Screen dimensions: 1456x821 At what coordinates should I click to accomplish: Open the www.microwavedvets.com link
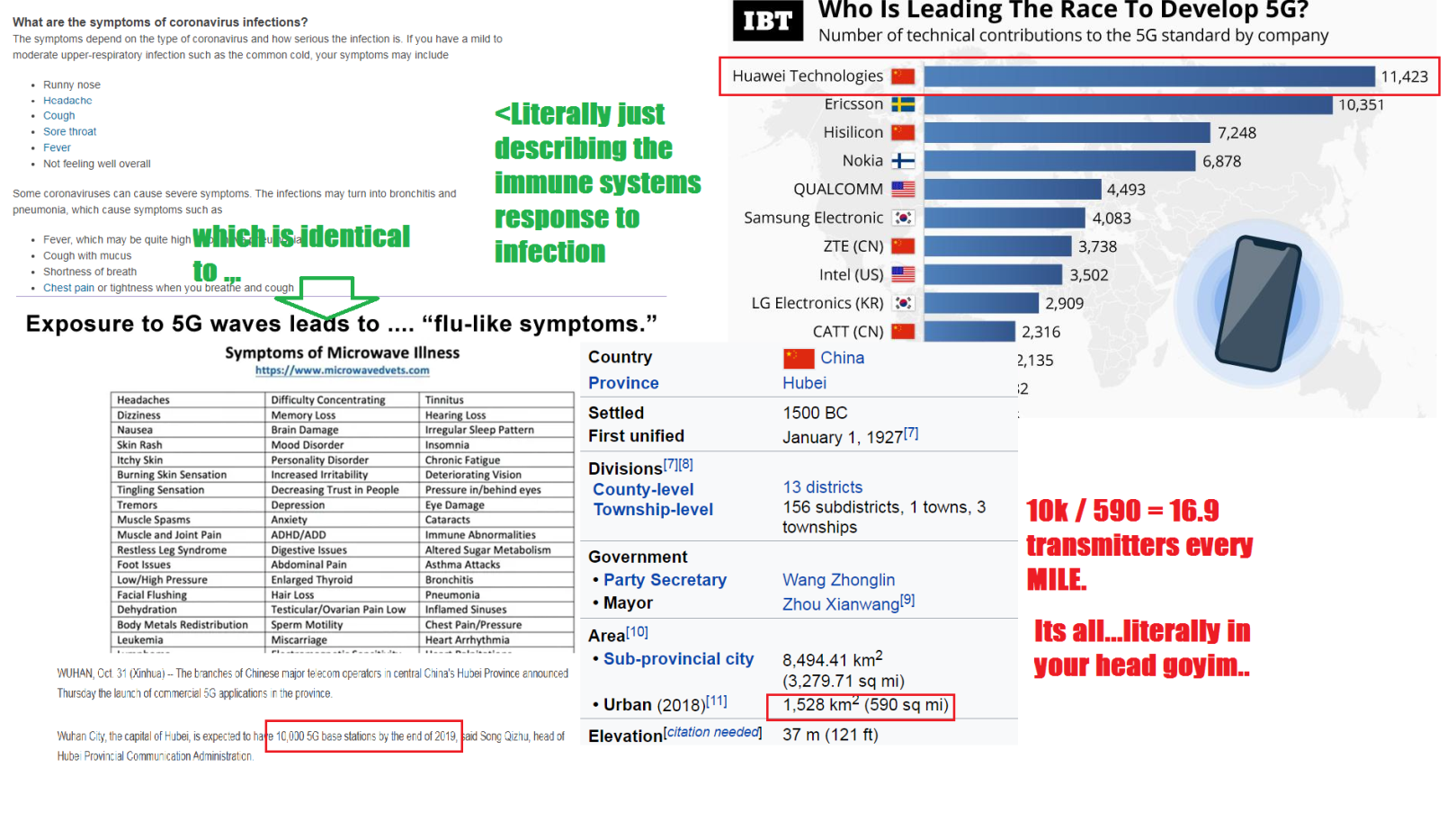342,370
